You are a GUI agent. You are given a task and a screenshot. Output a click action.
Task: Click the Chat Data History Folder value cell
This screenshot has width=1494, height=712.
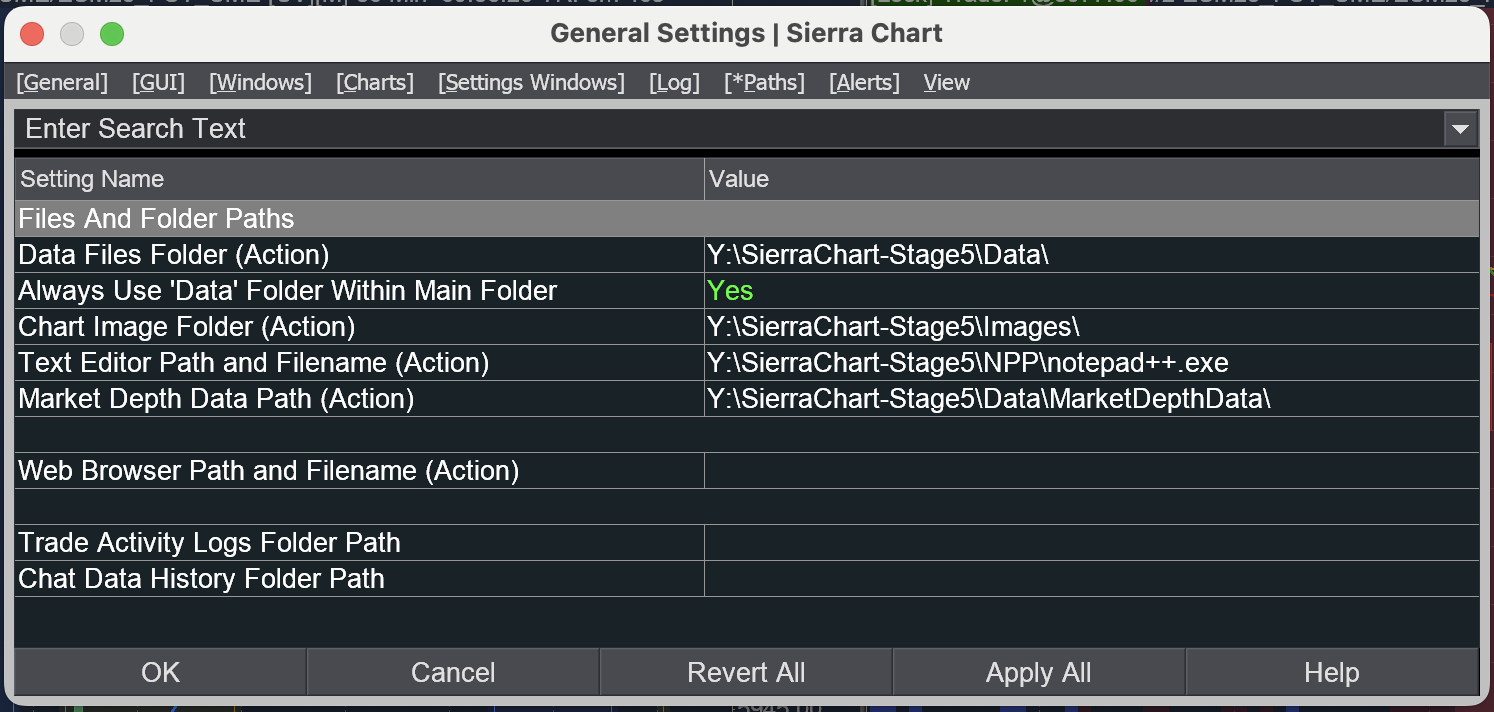click(1092, 579)
